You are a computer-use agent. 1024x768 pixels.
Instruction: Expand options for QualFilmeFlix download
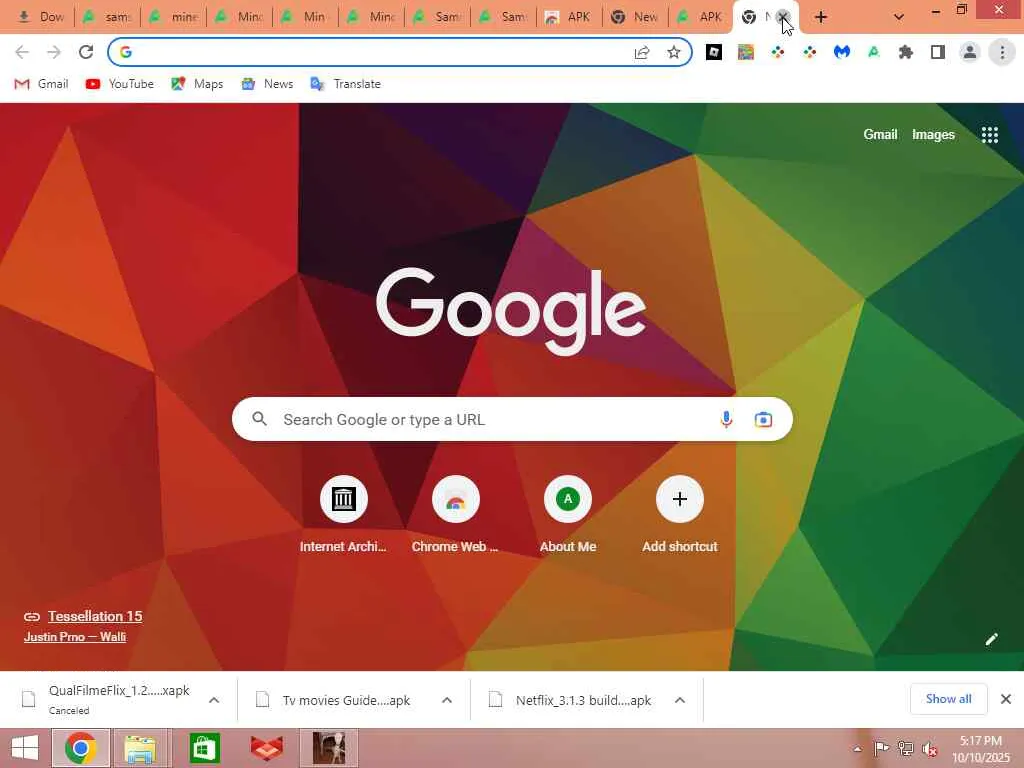click(214, 700)
